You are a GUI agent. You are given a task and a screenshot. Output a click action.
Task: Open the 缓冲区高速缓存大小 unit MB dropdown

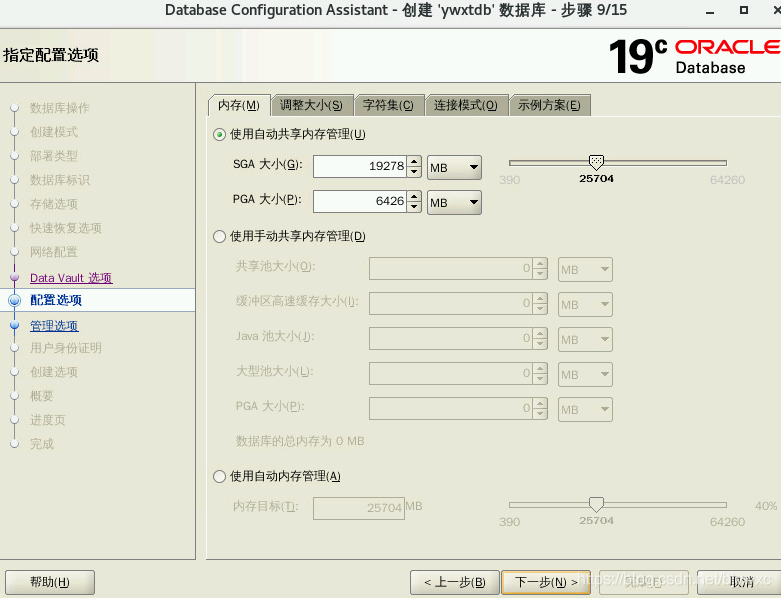(585, 304)
